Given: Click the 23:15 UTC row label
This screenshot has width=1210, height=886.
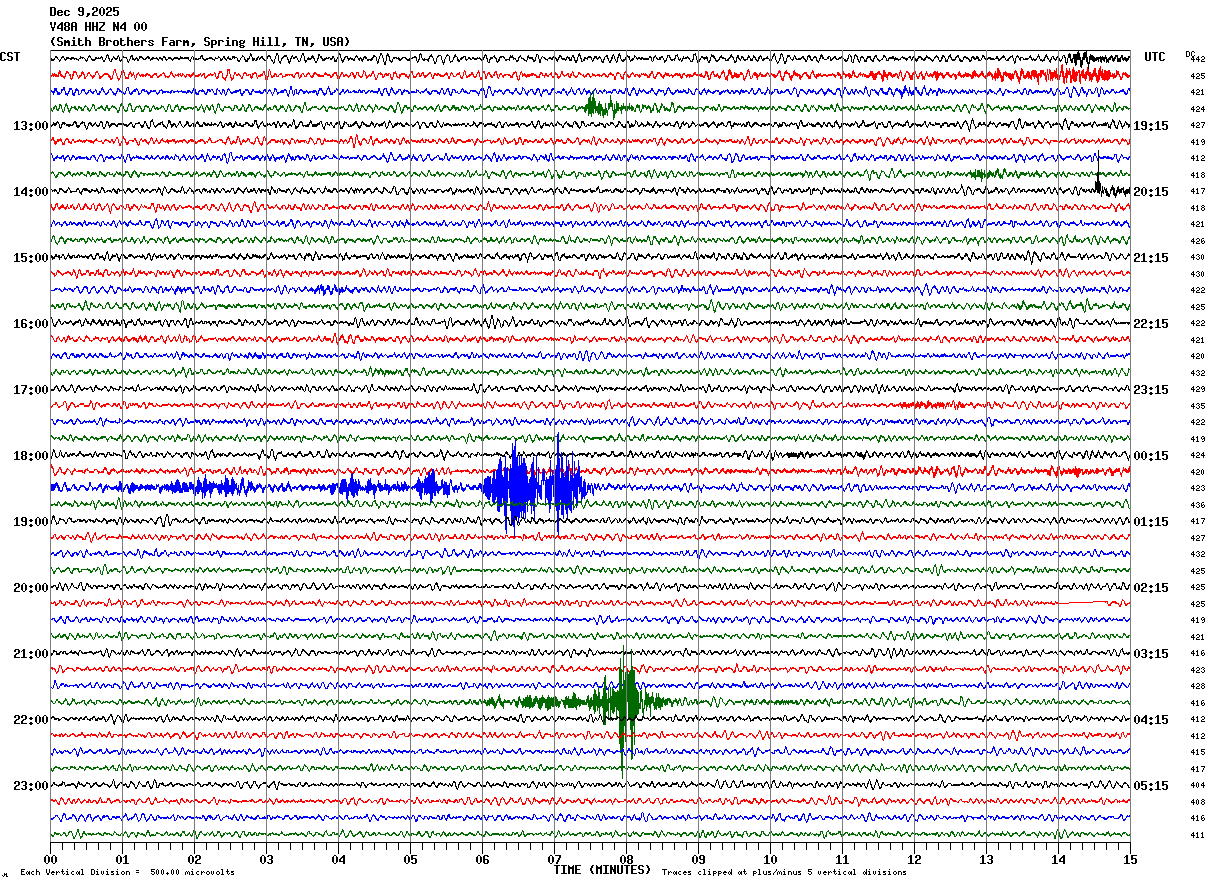Looking at the screenshot, I should click(x=1151, y=390).
